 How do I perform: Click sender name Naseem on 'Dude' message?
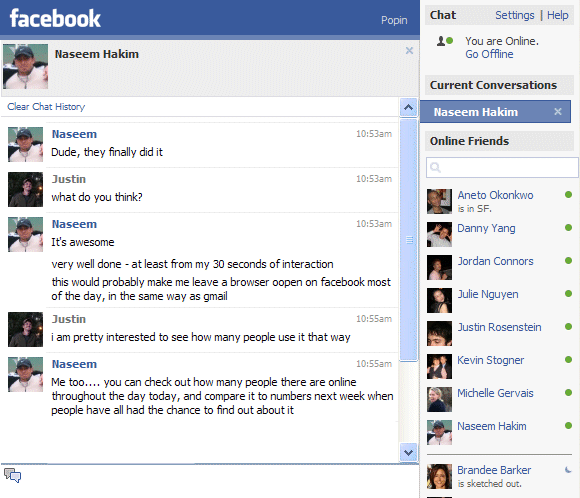pos(74,134)
